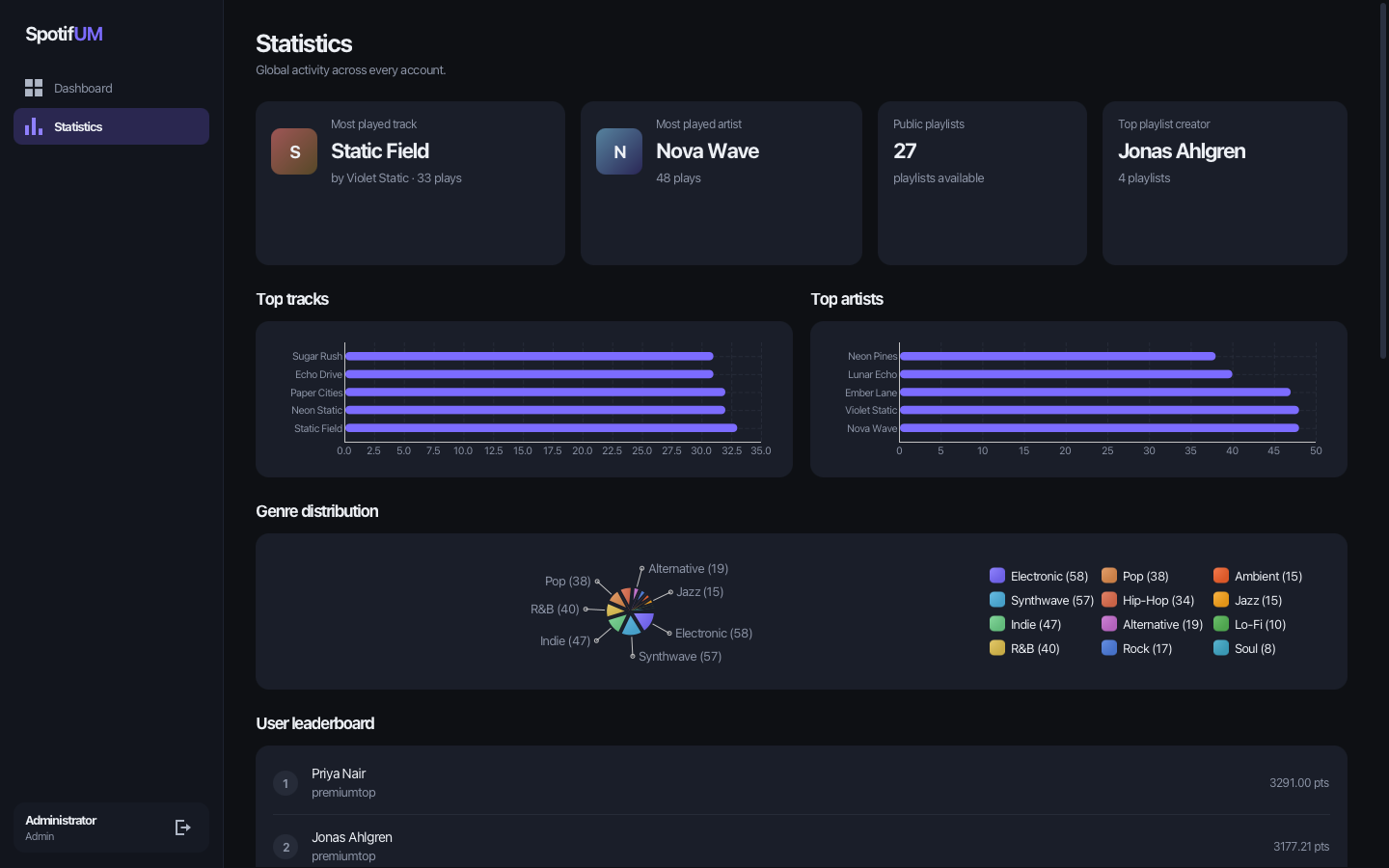Click the Alternative (19) legend swatch

pos(1109,624)
